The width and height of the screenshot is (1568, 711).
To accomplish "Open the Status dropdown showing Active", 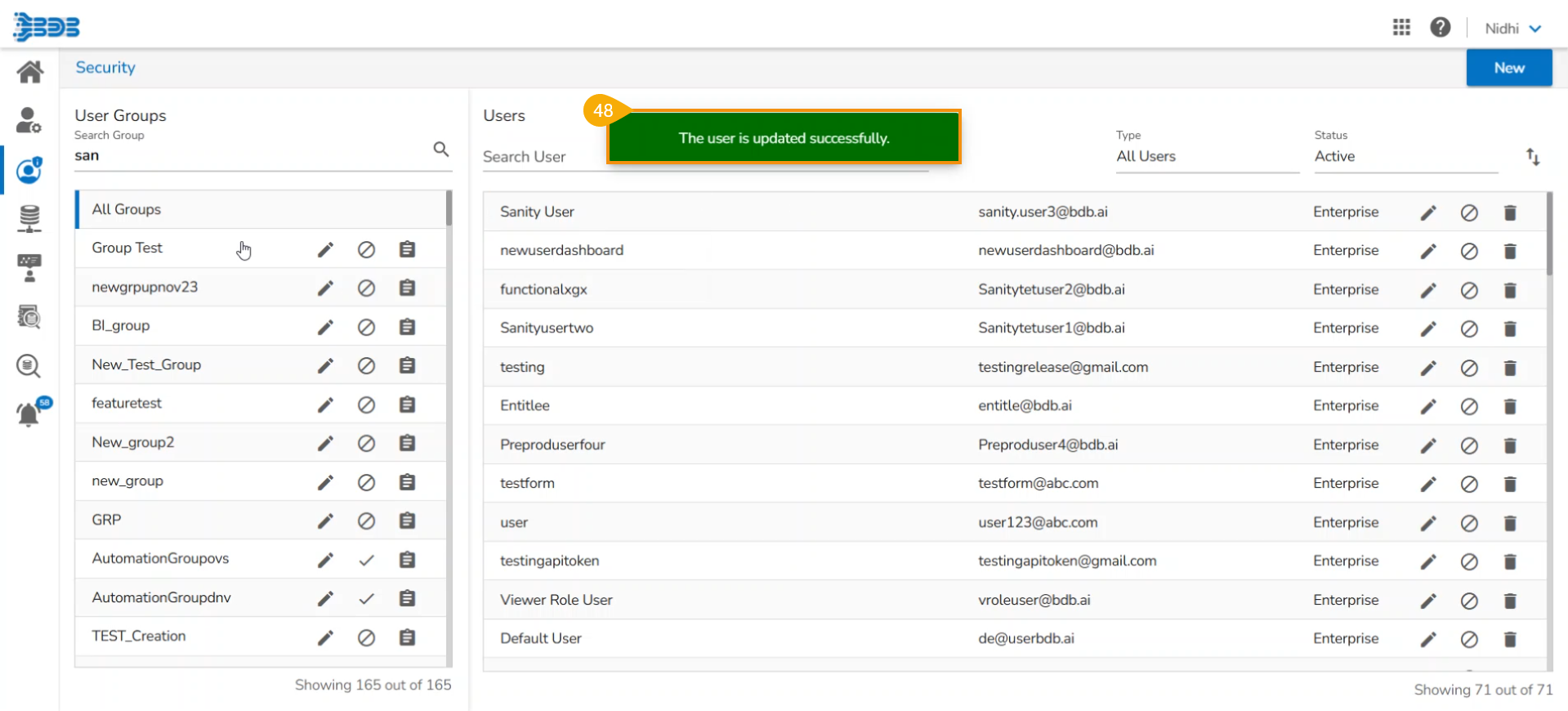I will coord(1404,156).
